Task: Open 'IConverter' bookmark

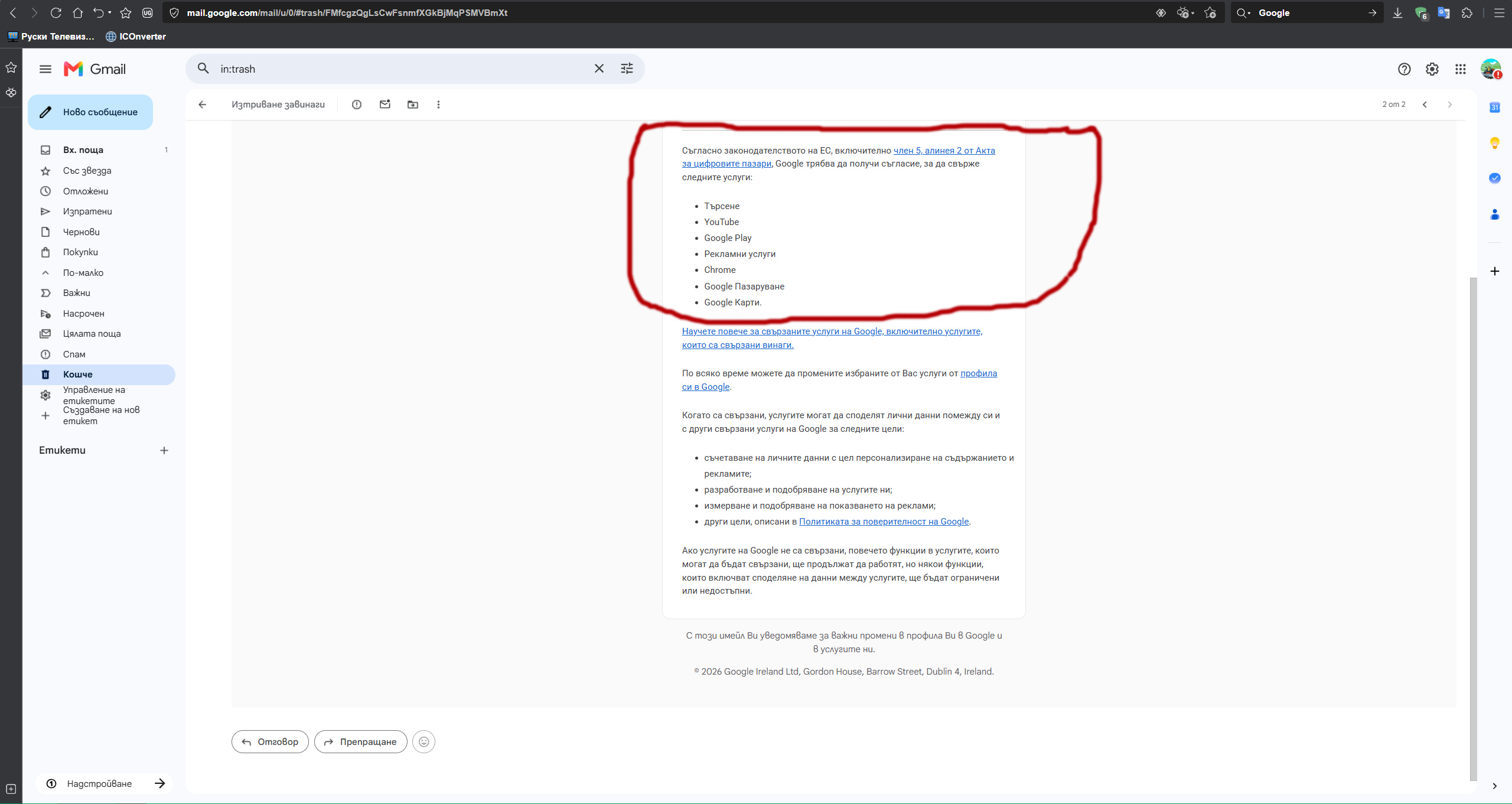Action: (x=136, y=37)
